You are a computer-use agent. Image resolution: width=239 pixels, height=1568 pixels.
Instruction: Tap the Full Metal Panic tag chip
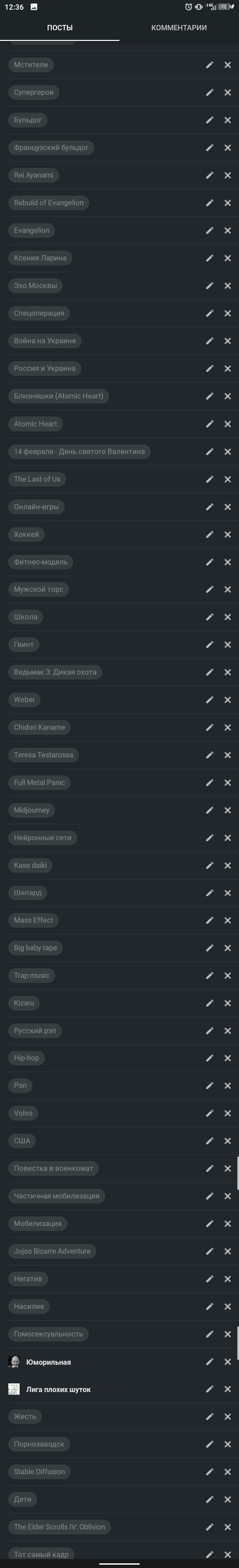pyautogui.click(x=40, y=782)
